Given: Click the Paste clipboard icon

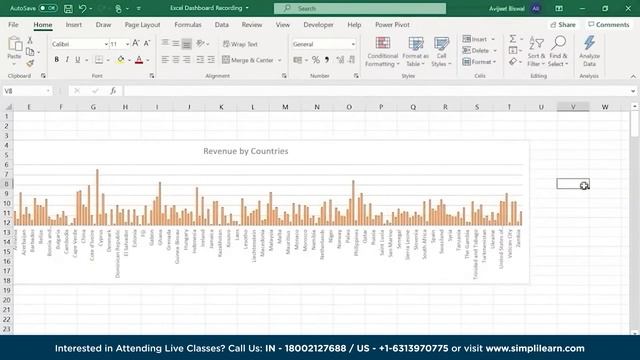Looking at the screenshot, I should 15,44.
